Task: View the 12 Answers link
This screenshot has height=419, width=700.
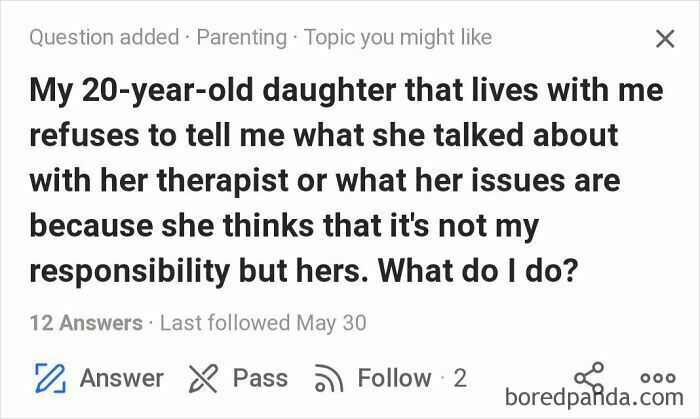Action: [x=86, y=323]
